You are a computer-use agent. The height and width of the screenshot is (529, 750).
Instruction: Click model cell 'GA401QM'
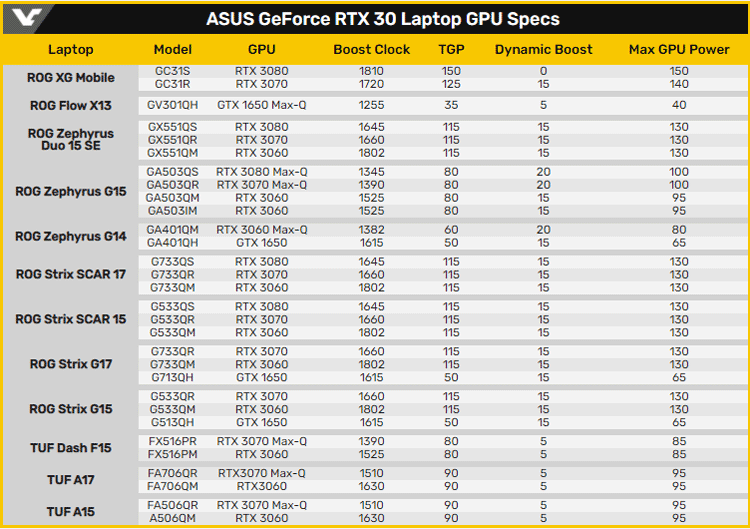click(x=173, y=230)
